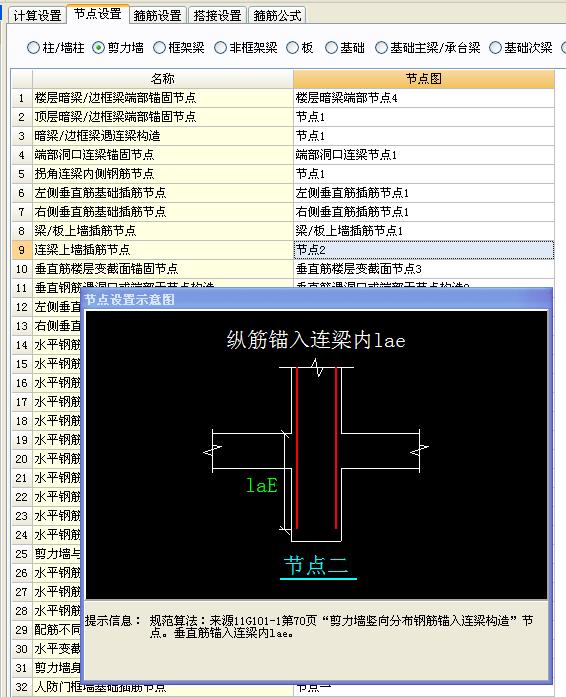Click cell 梁/板上墙插筋节点1
566x697 pixels.
(424, 231)
